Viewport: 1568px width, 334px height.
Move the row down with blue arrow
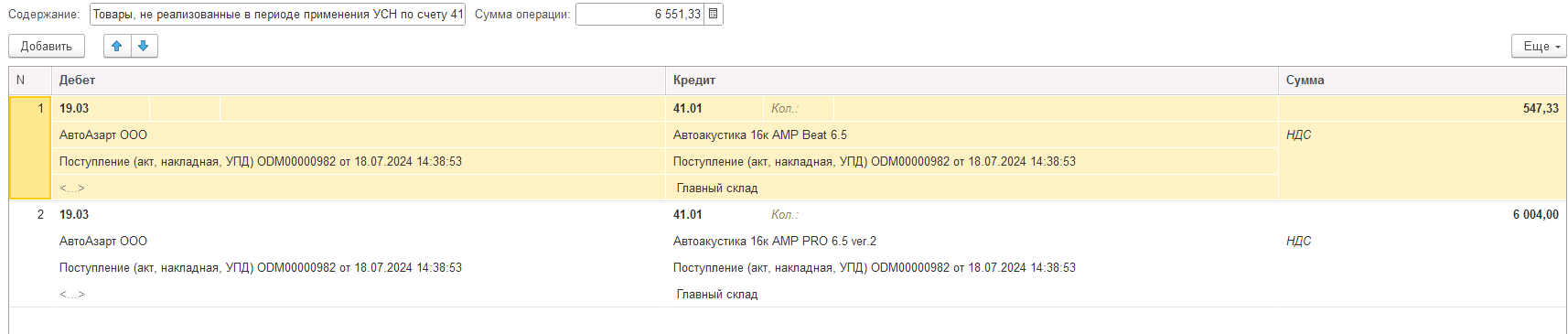145,46
